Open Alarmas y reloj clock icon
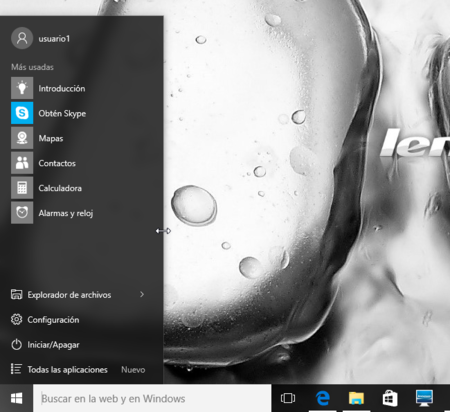The width and height of the screenshot is (450, 412). point(22,213)
